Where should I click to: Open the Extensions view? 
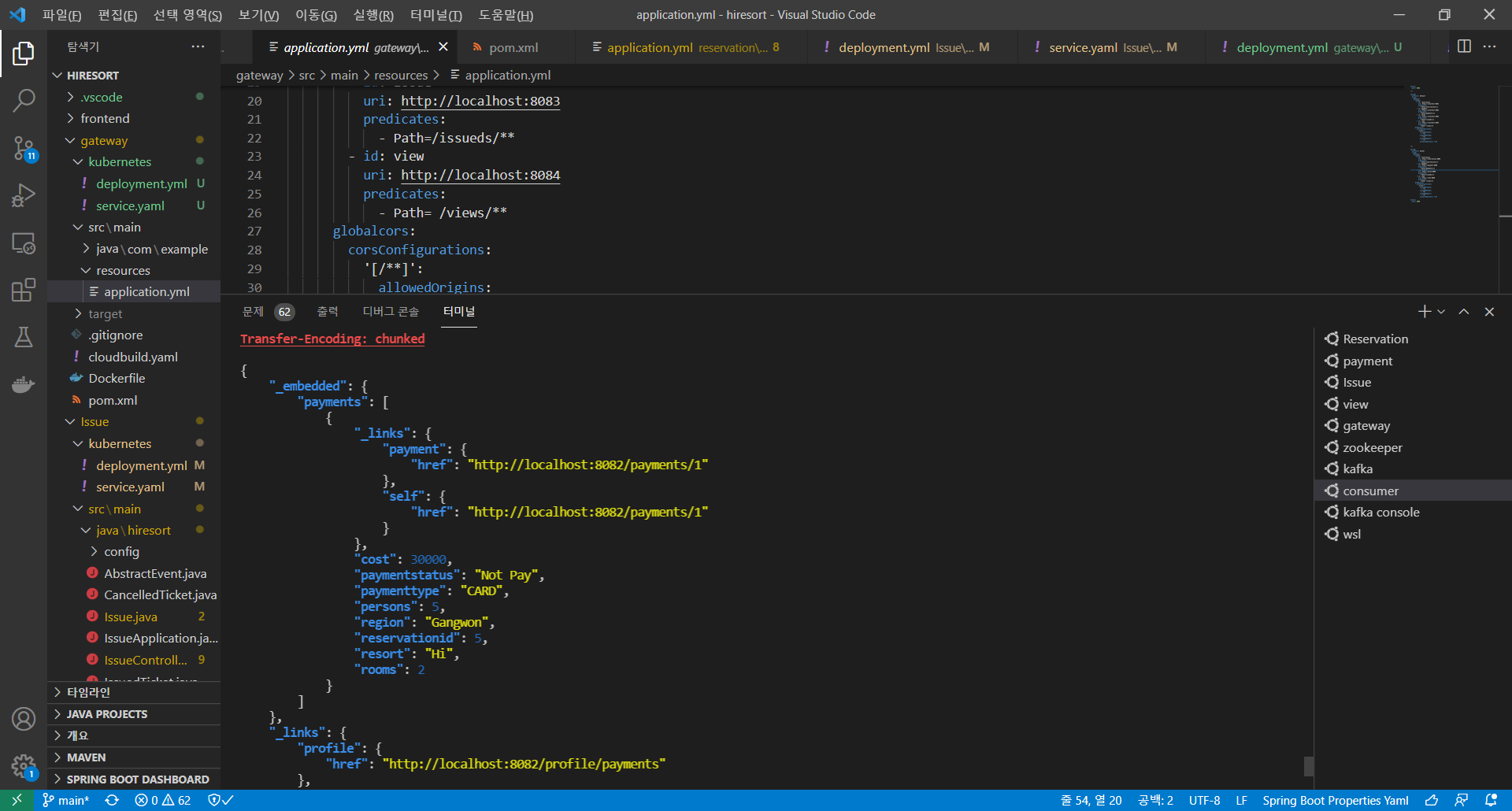click(x=24, y=290)
